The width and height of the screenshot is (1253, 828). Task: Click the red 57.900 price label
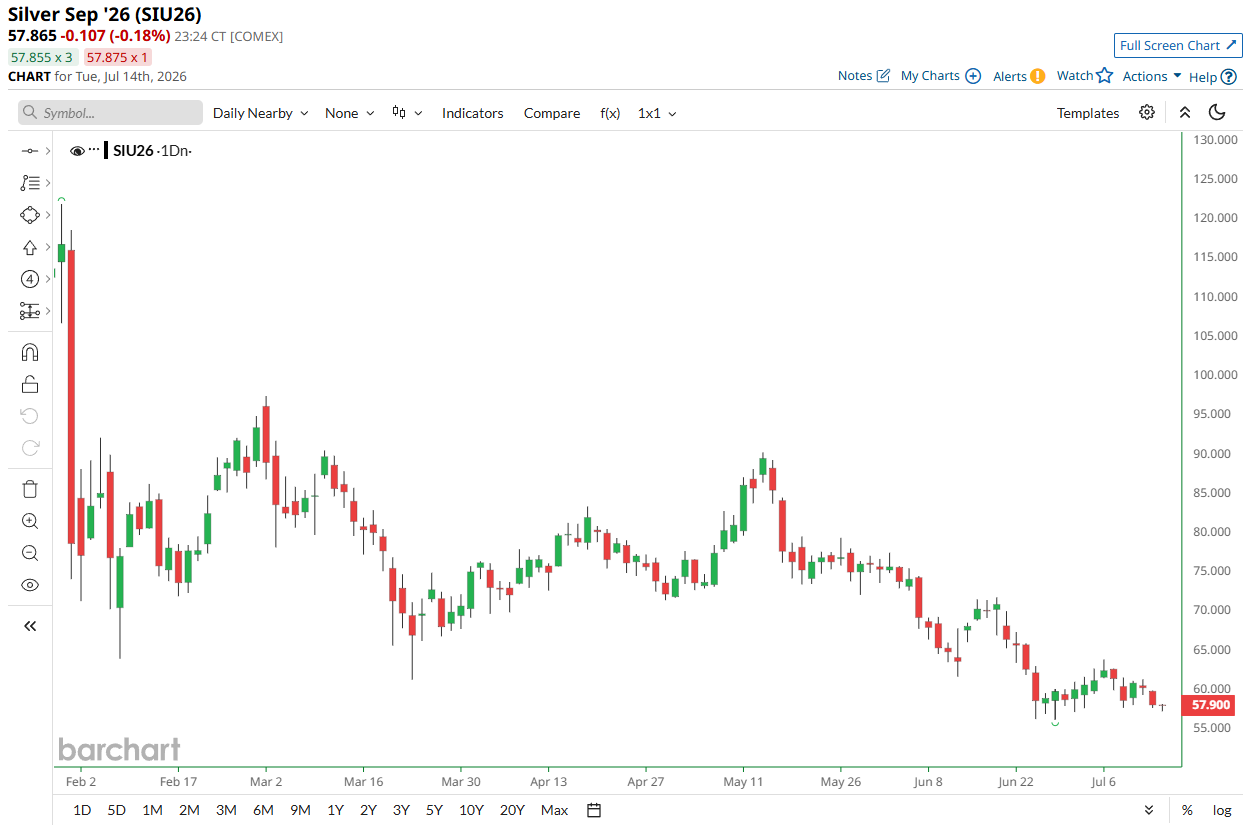1210,705
